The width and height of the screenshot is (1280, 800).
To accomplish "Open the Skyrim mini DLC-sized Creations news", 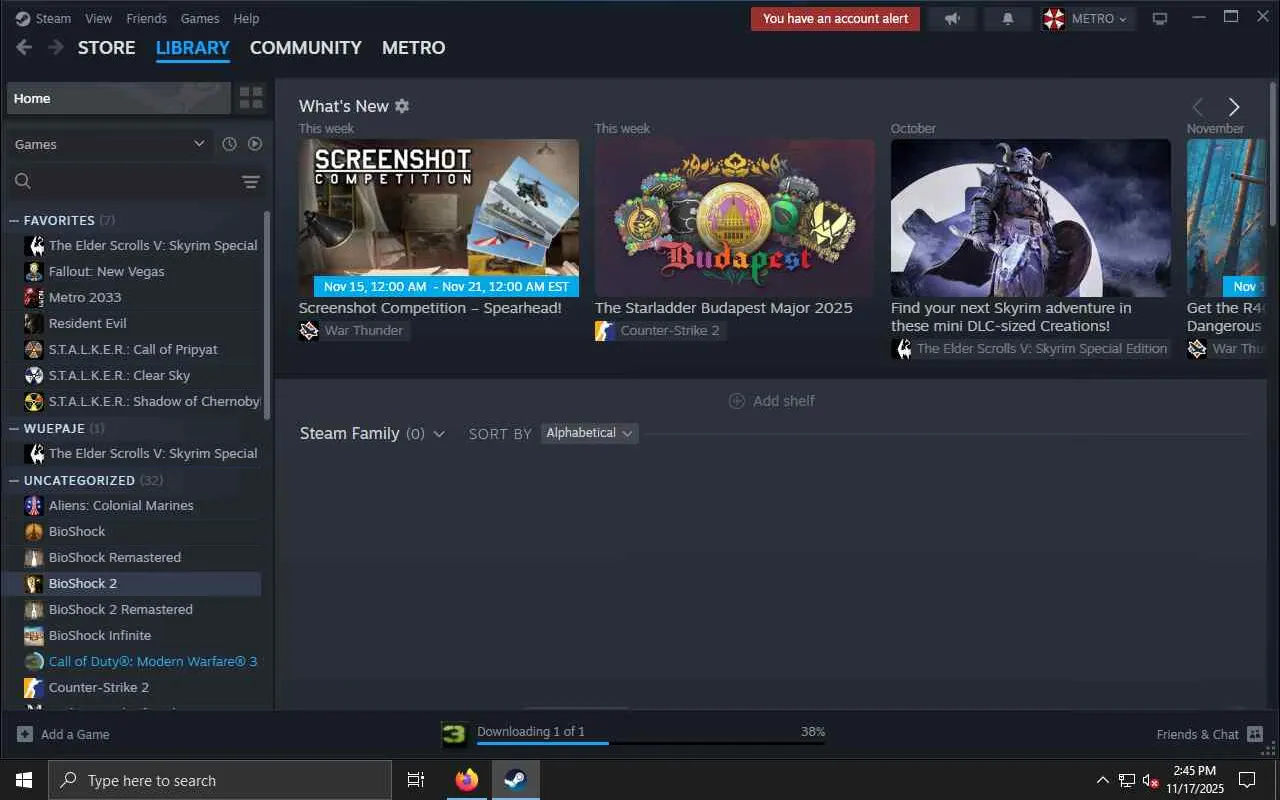I will pos(1011,317).
